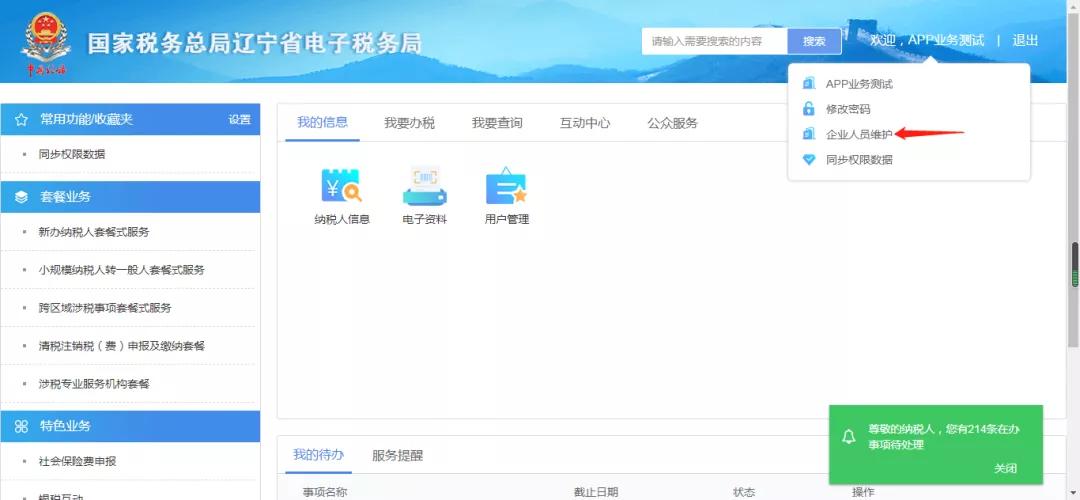Switch to the 我的信息 tab
1080x500 pixels.
[322, 123]
